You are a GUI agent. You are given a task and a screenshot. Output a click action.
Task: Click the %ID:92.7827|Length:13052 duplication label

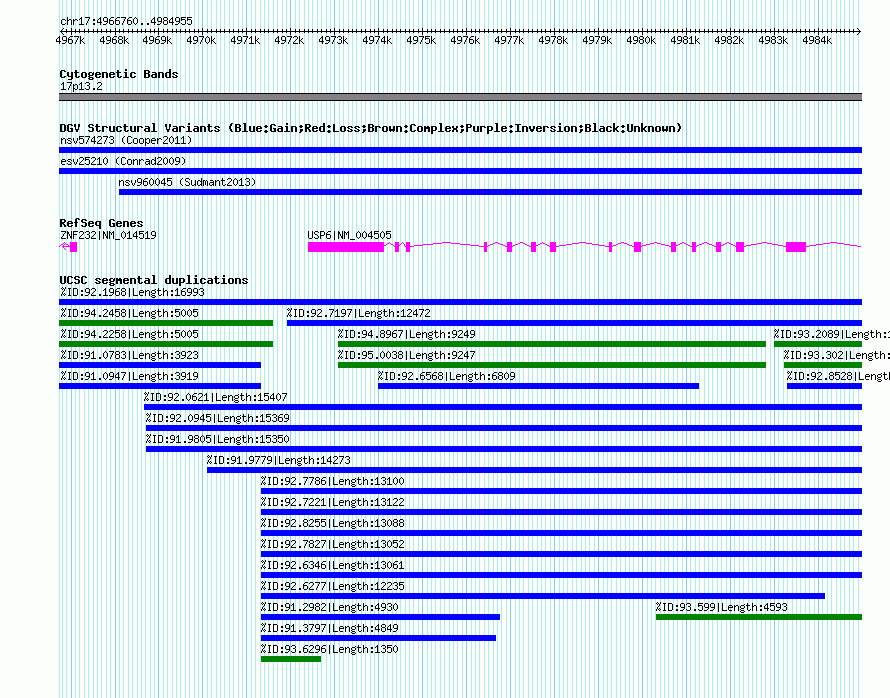(x=333, y=544)
